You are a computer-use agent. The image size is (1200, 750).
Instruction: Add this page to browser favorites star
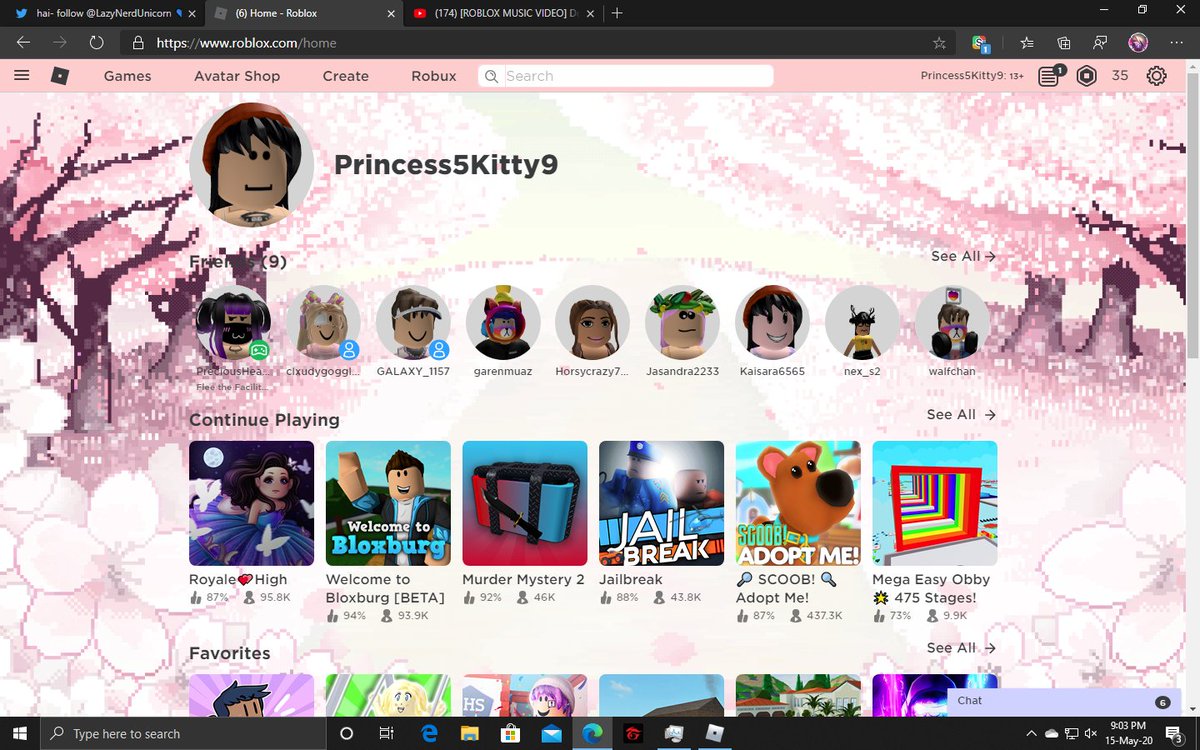tap(939, 43)
